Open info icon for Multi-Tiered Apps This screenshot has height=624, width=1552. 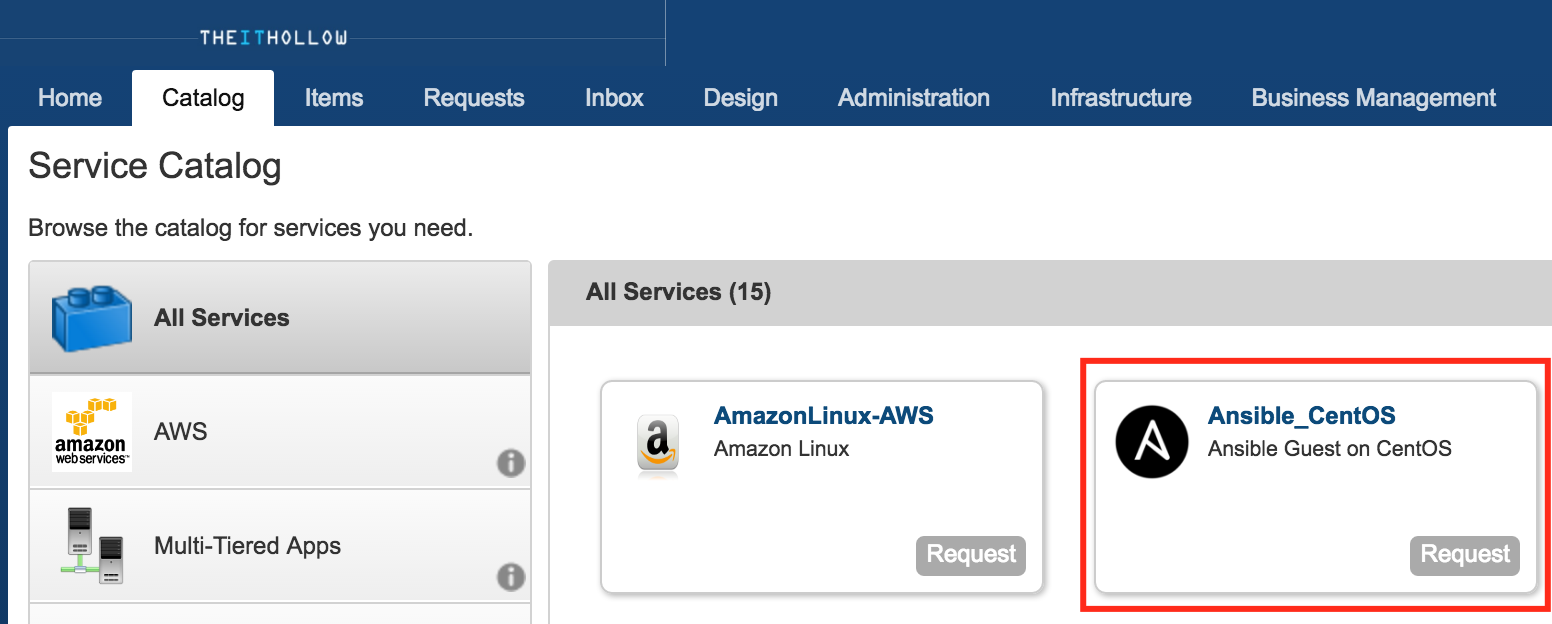(x=511, y=577)
